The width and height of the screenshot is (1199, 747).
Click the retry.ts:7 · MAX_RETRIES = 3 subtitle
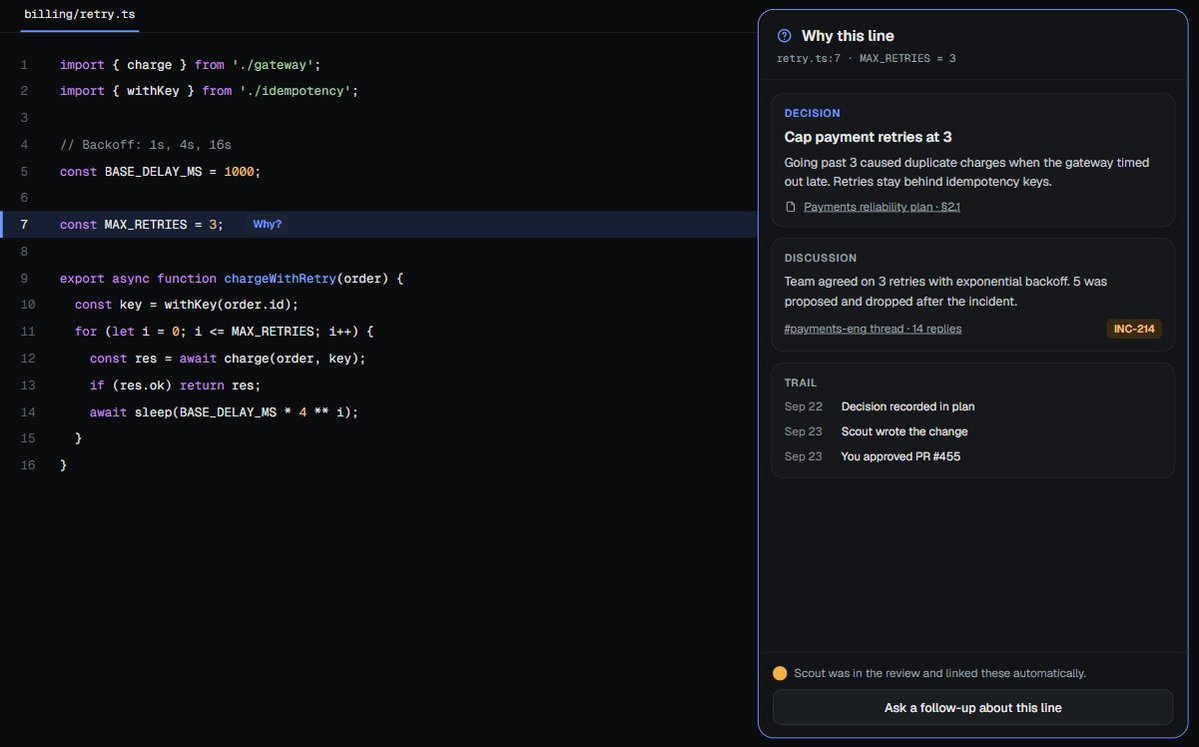866,59
